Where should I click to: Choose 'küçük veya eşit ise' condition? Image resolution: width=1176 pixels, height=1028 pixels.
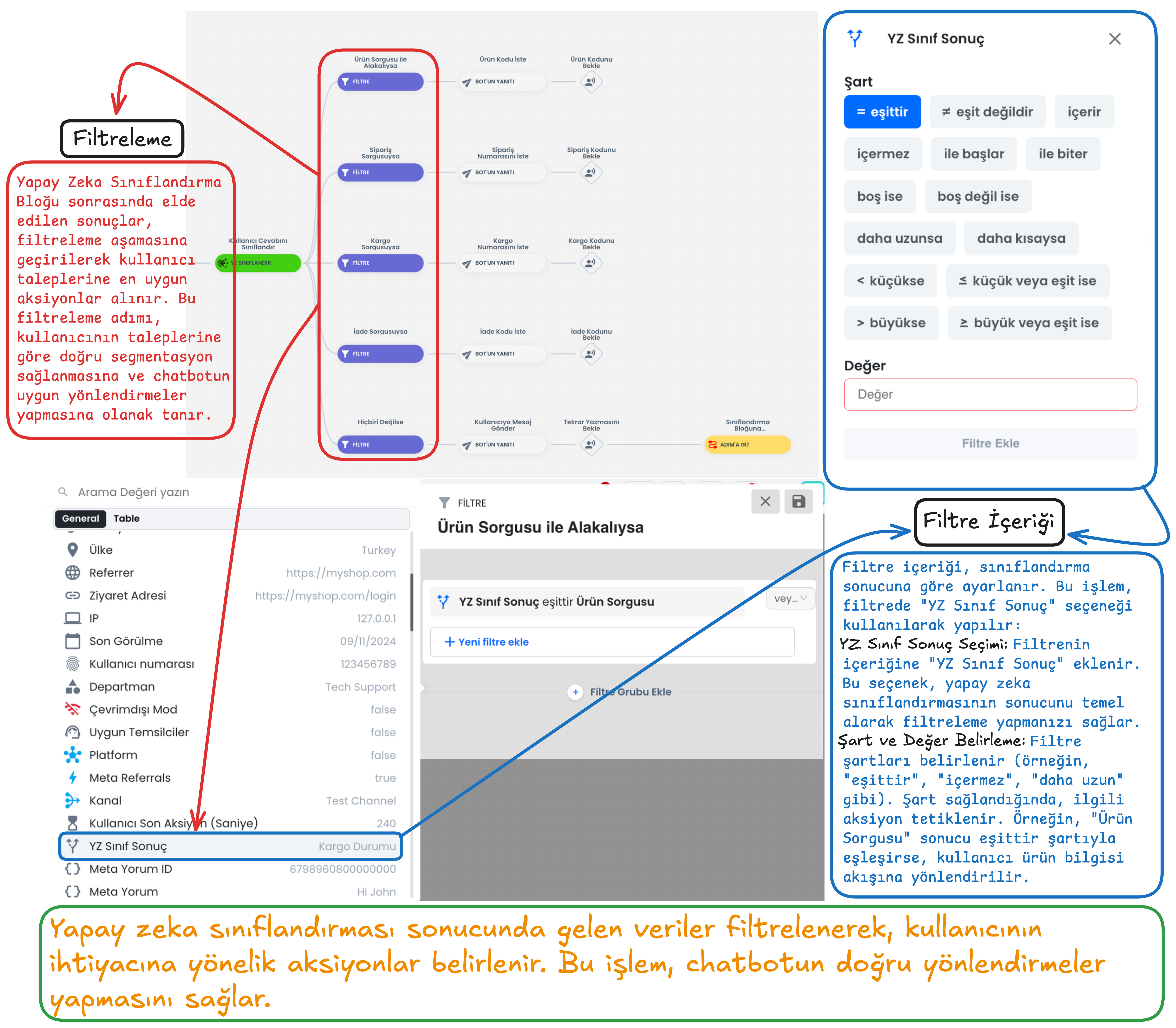(x=1027, y=281)
